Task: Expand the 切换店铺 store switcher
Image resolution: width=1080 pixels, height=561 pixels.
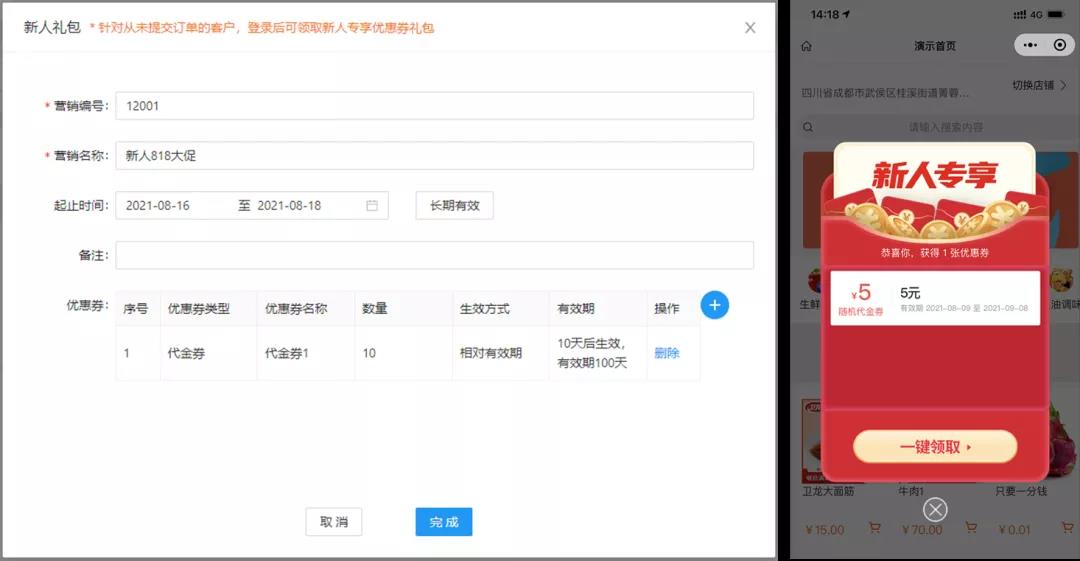Action: [x=1039, y=86]
